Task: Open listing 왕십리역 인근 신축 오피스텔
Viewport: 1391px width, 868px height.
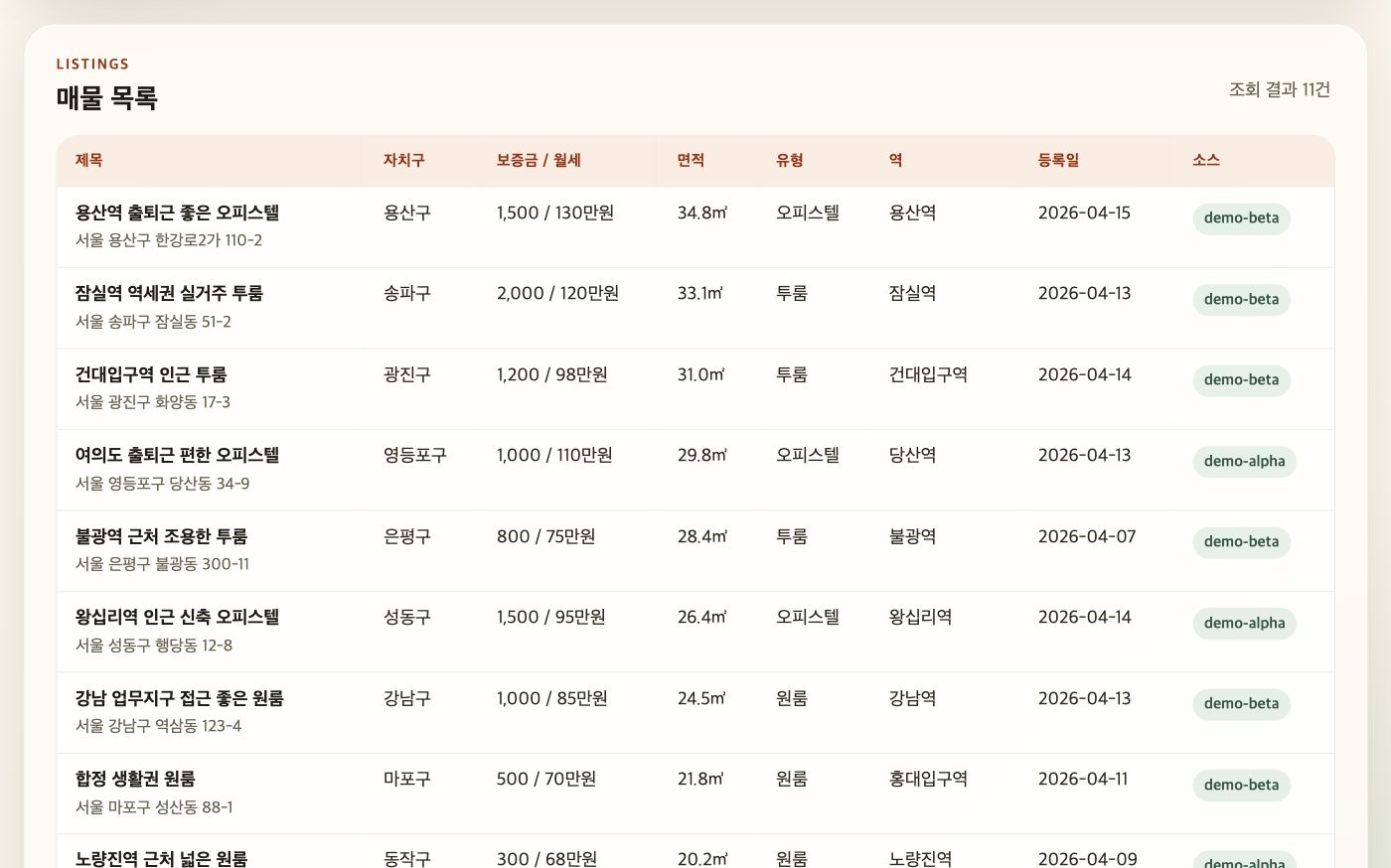Action: pyautogui.click(x=178, y=617)
